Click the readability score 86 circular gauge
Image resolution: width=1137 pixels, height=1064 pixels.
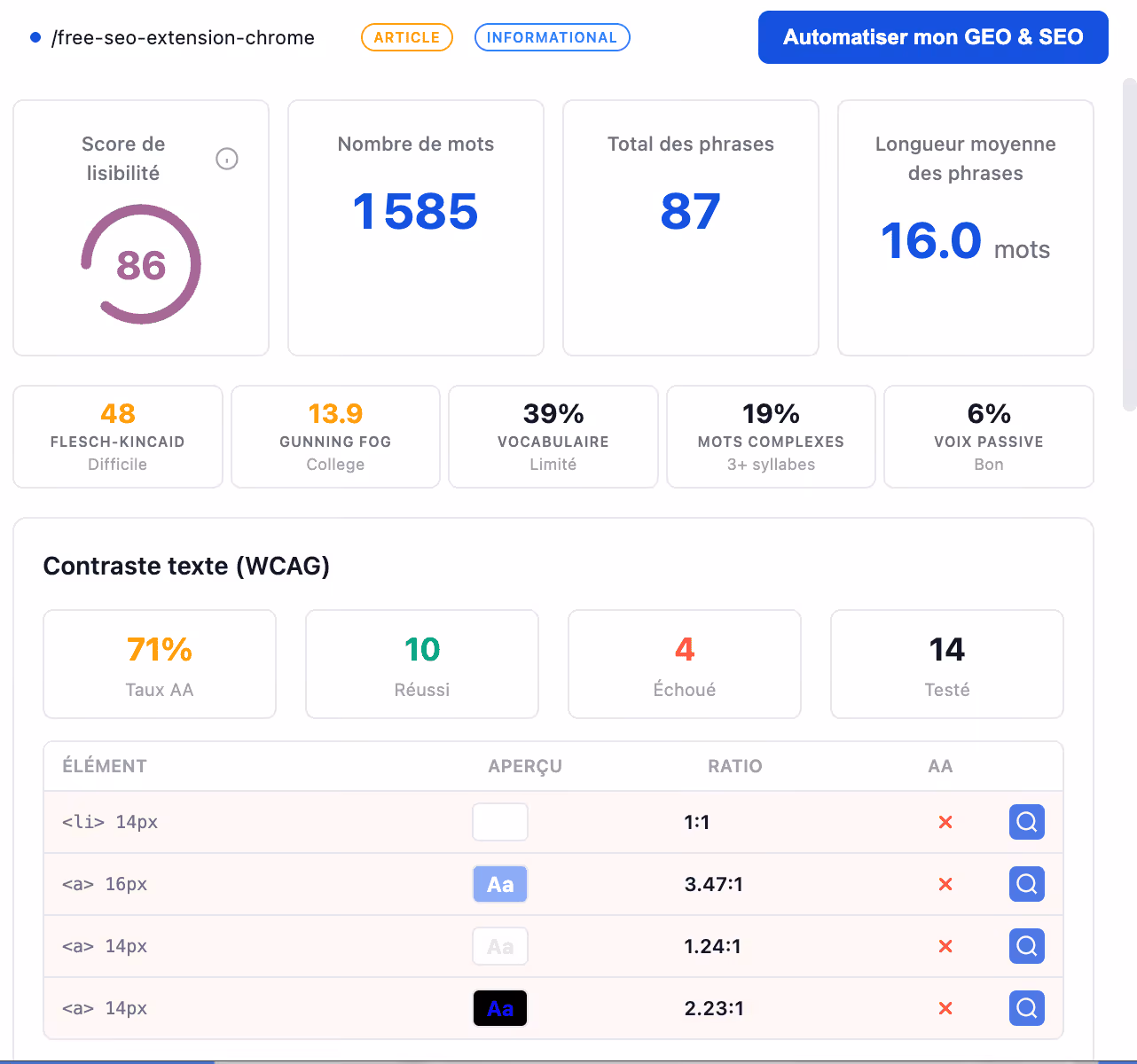coord(141,264)
